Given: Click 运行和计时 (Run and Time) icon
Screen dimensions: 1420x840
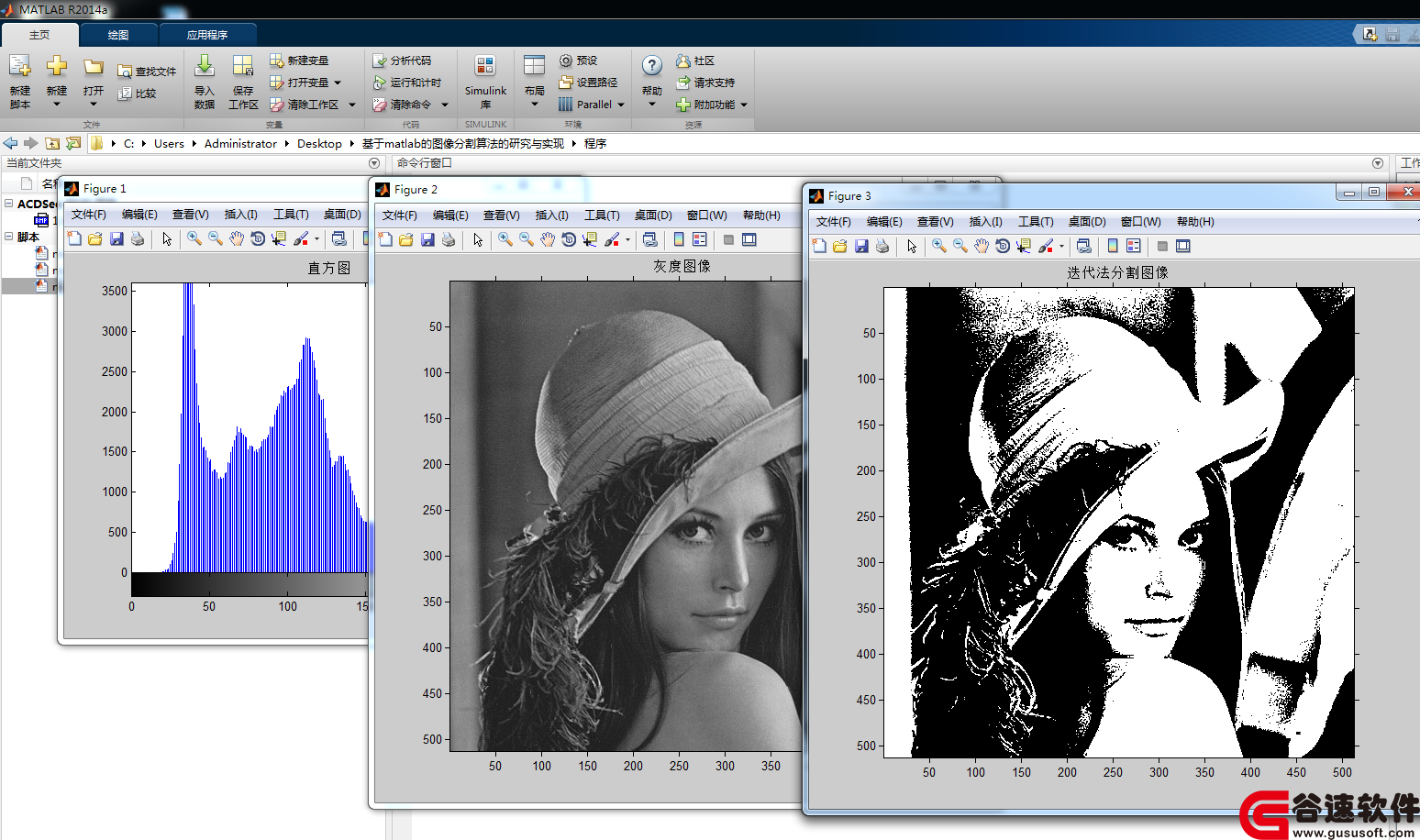Looking at the screenshot, I should click(x=380, y=83).
